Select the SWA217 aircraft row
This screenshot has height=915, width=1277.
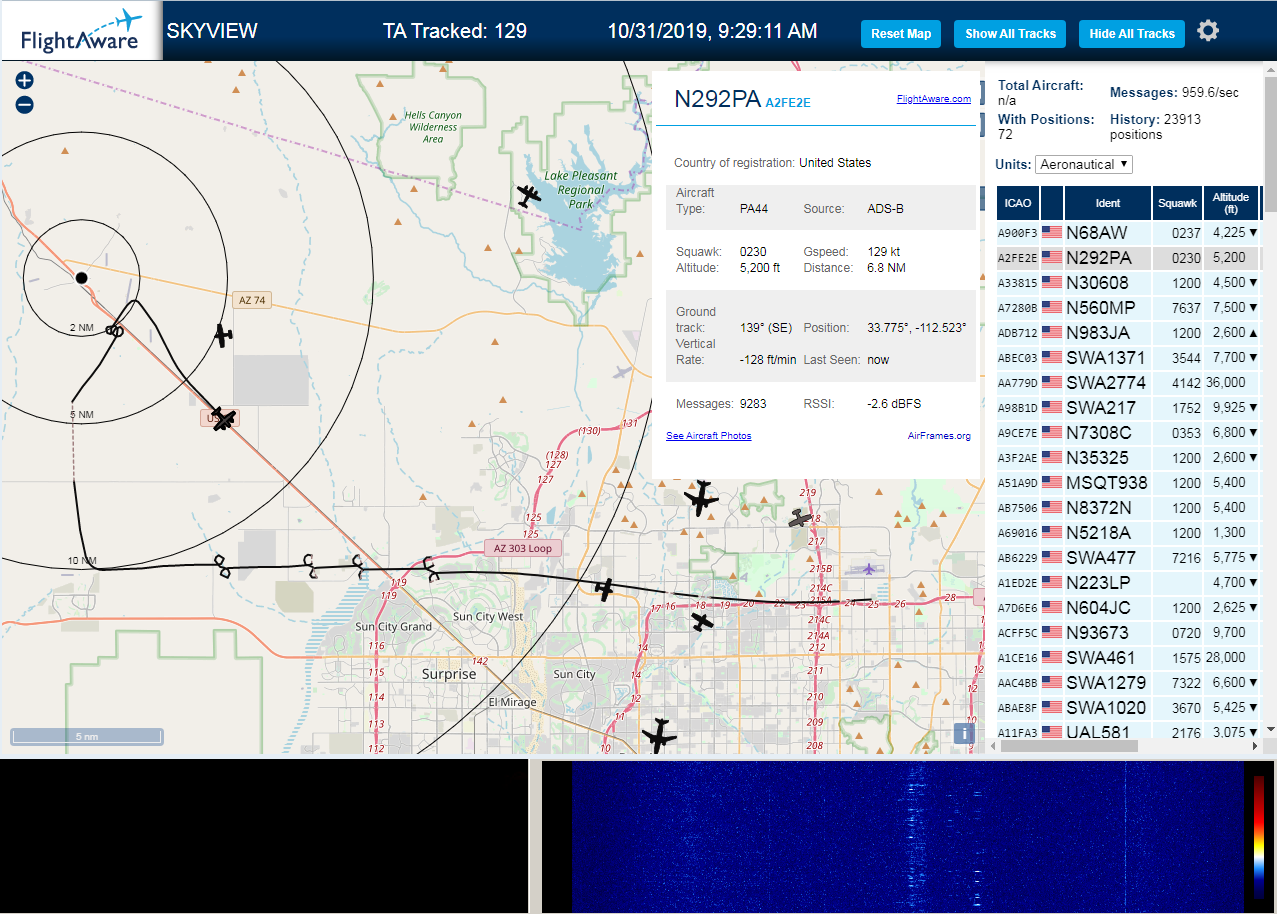[x=1128, y=407]
